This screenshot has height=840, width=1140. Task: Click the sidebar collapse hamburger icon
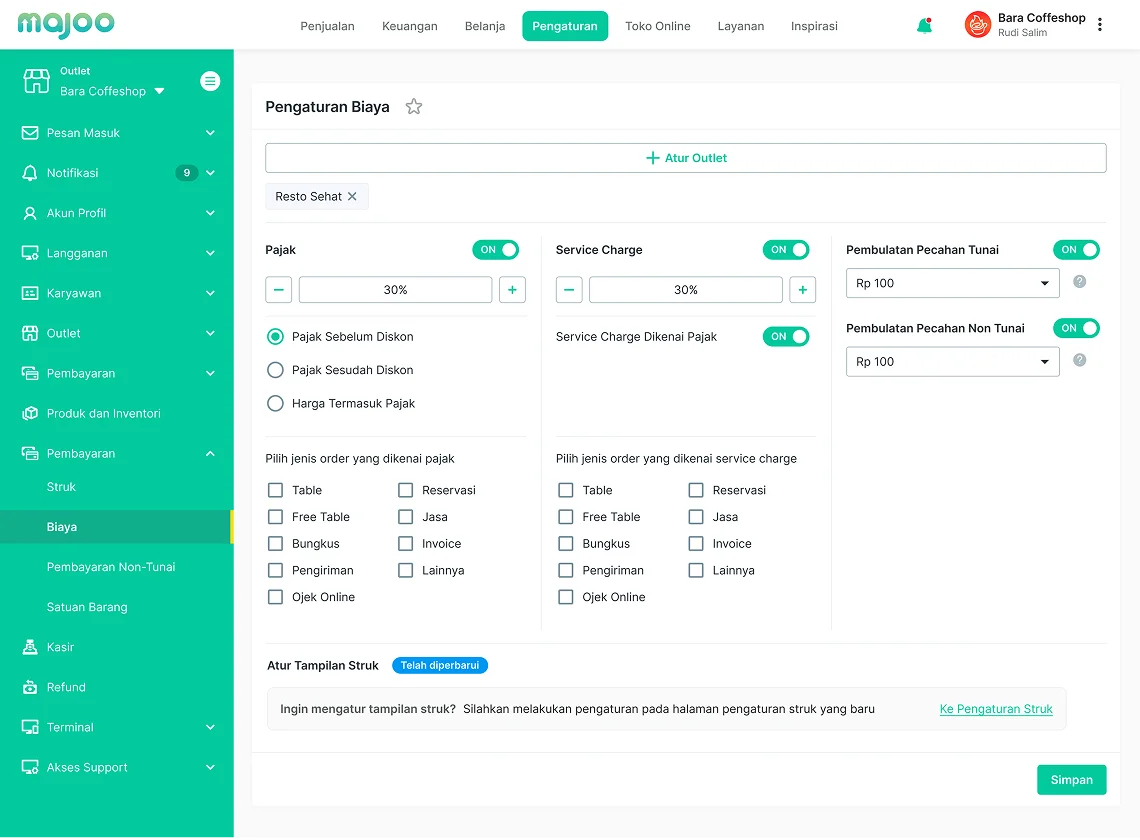pos(210,81)
